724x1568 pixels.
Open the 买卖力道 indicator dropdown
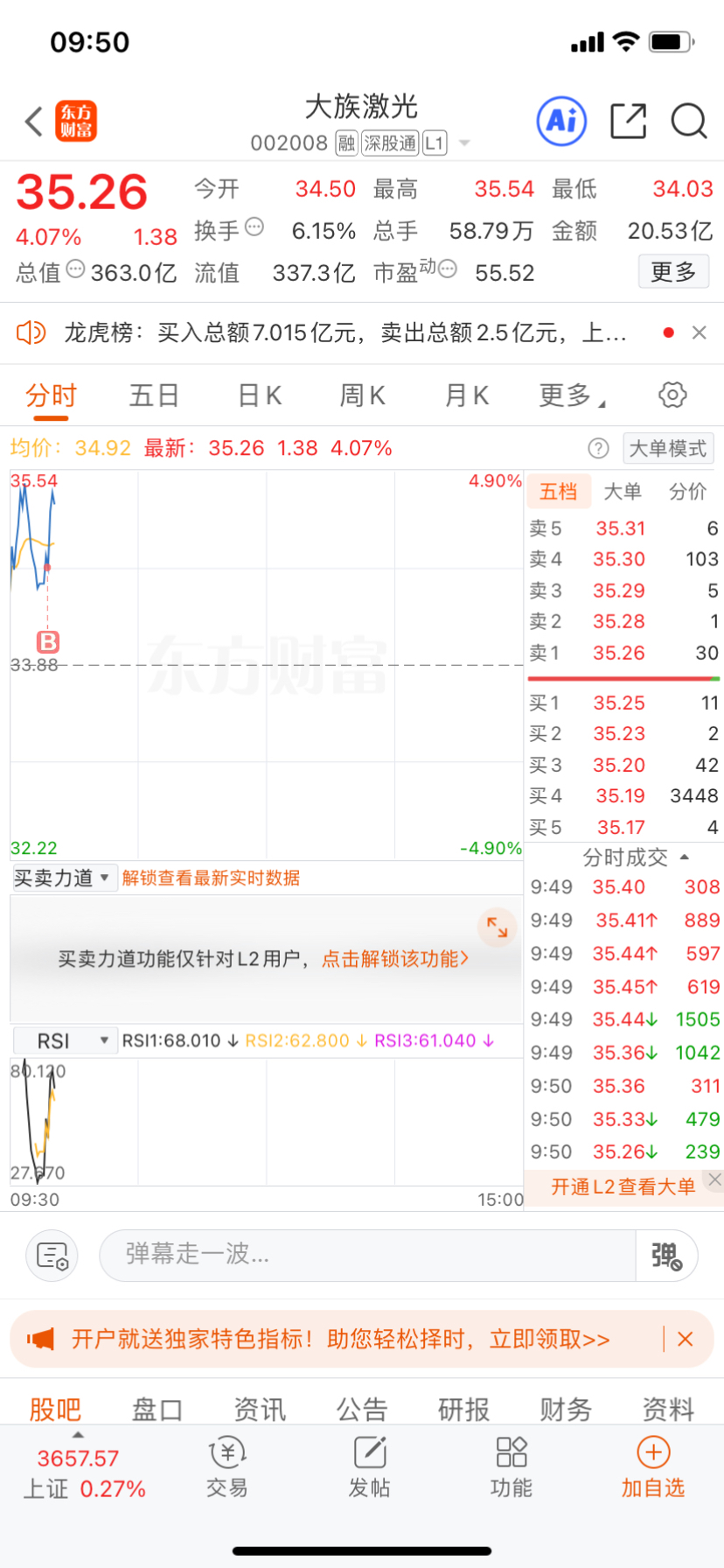tap(64, 878)
